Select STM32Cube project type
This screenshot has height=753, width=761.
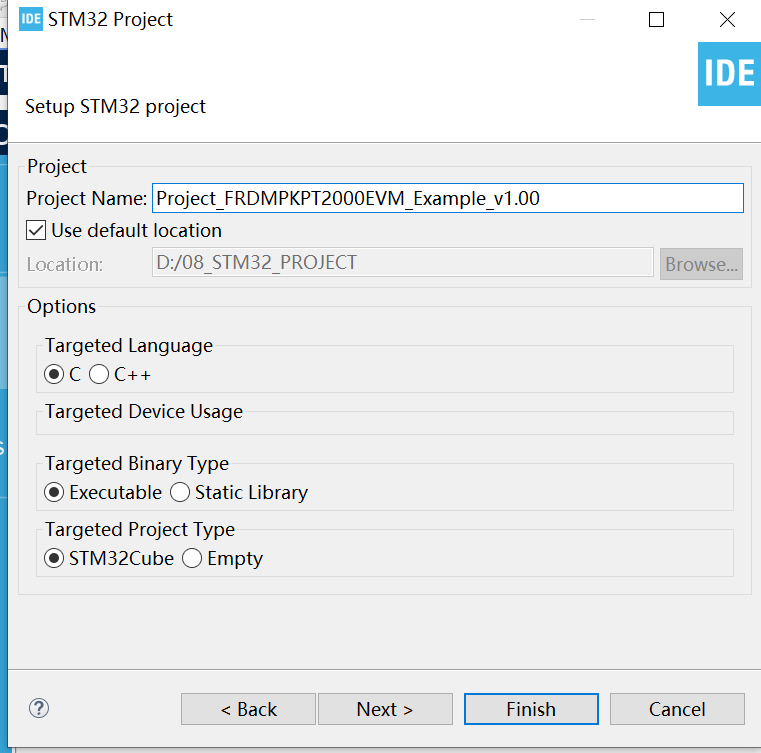pos(54,558)
